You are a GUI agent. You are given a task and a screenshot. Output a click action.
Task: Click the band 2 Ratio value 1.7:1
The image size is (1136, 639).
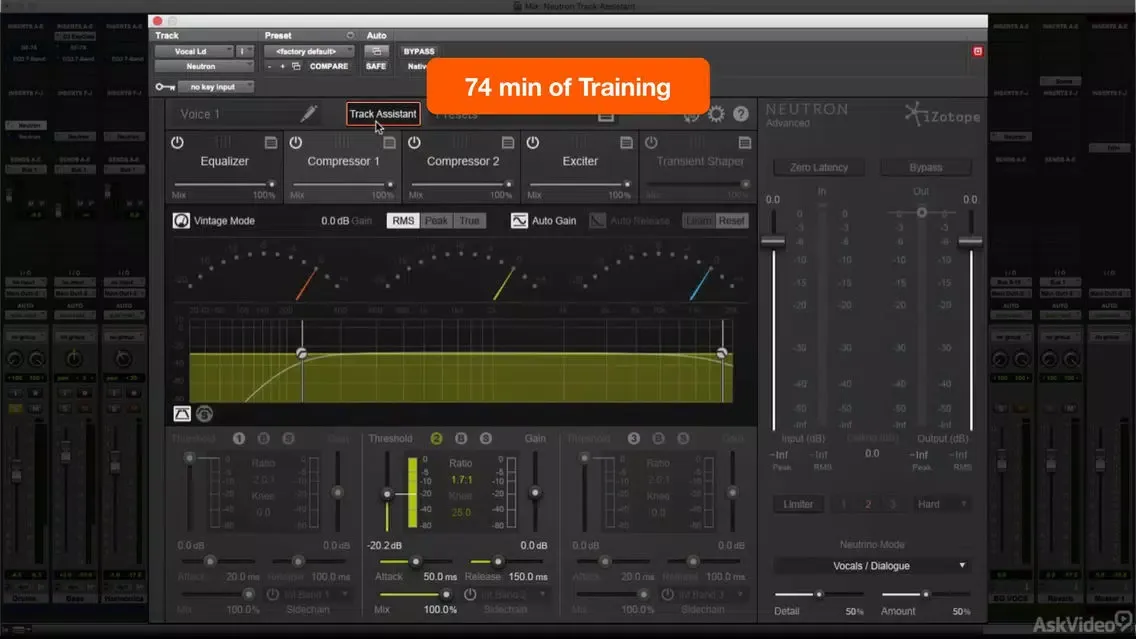click(462, 480)
